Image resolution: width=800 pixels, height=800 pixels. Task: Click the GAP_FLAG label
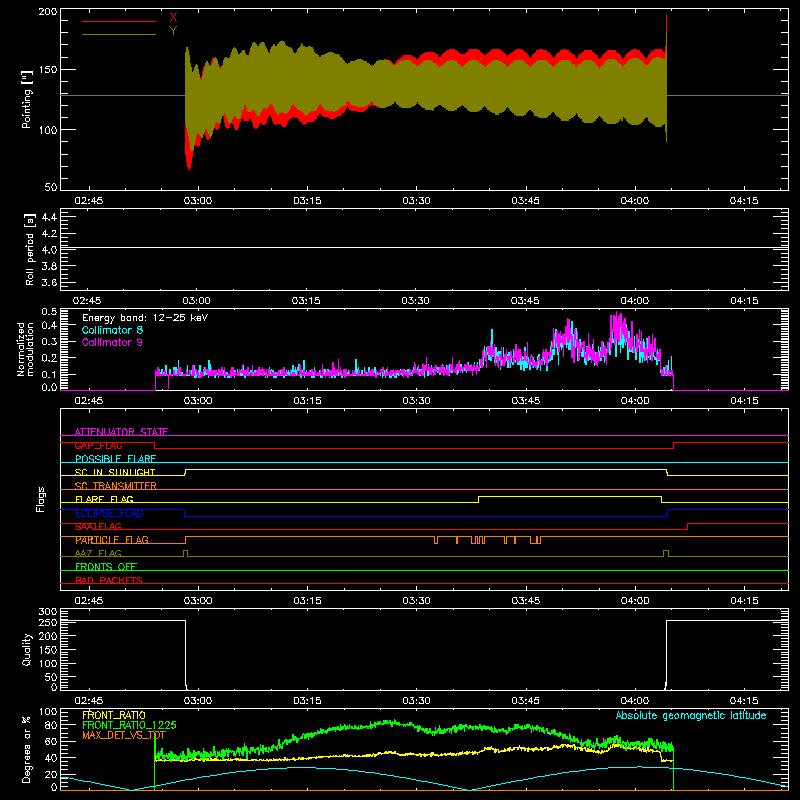point(98,445)
